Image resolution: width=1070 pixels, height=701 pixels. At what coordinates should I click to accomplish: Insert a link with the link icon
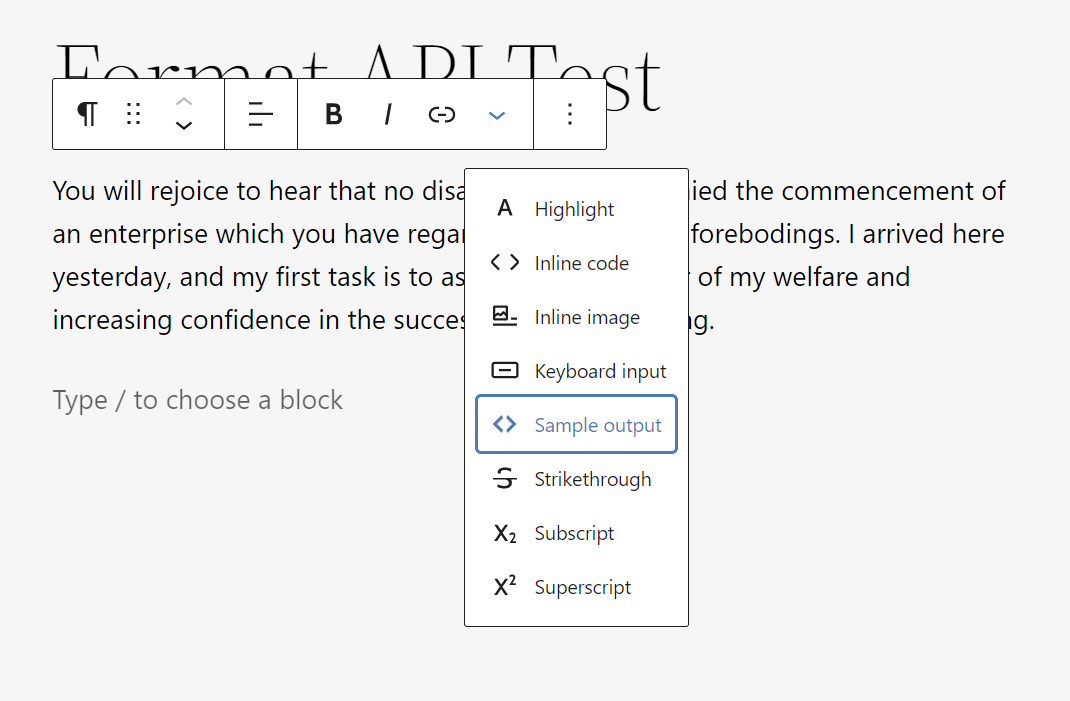(441, 114)
